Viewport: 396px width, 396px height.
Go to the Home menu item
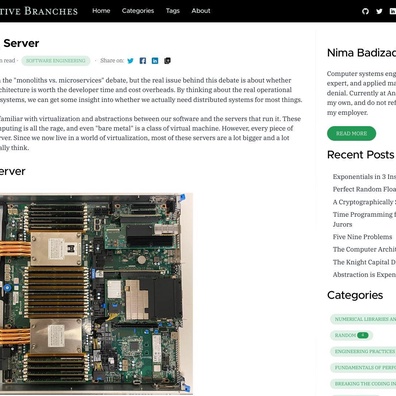point(101,11)
